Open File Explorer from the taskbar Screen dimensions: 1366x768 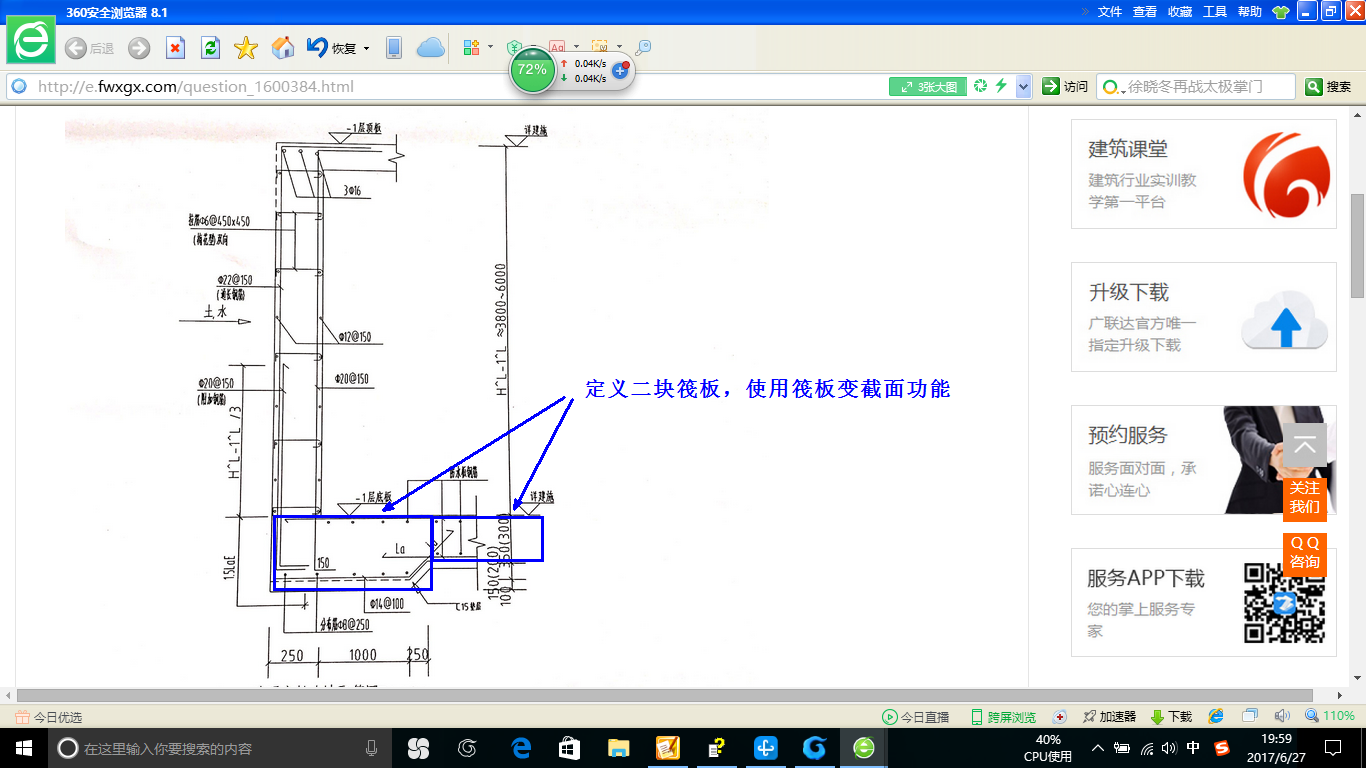[619, 748]
